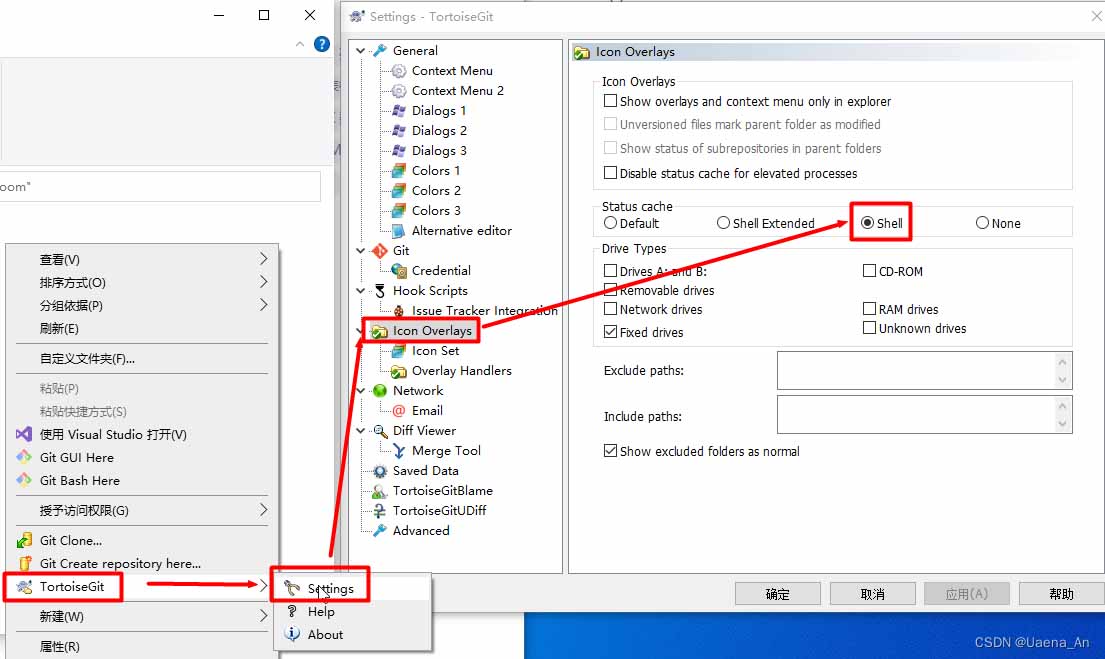This screenshot has width=1105, height=659.
Task: Click the Explorer search box
Action: 160,187
